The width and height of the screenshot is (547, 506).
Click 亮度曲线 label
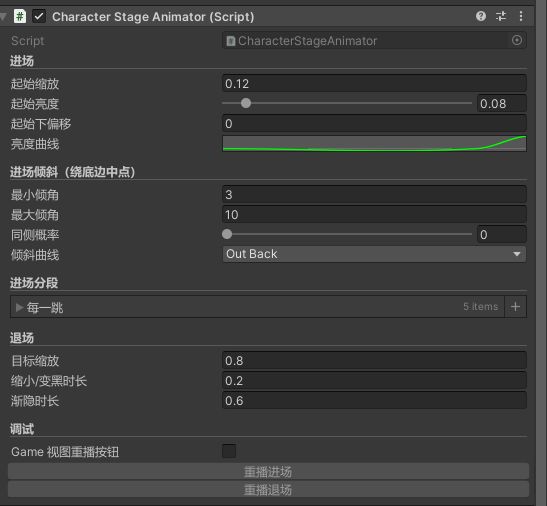point(35,144)
